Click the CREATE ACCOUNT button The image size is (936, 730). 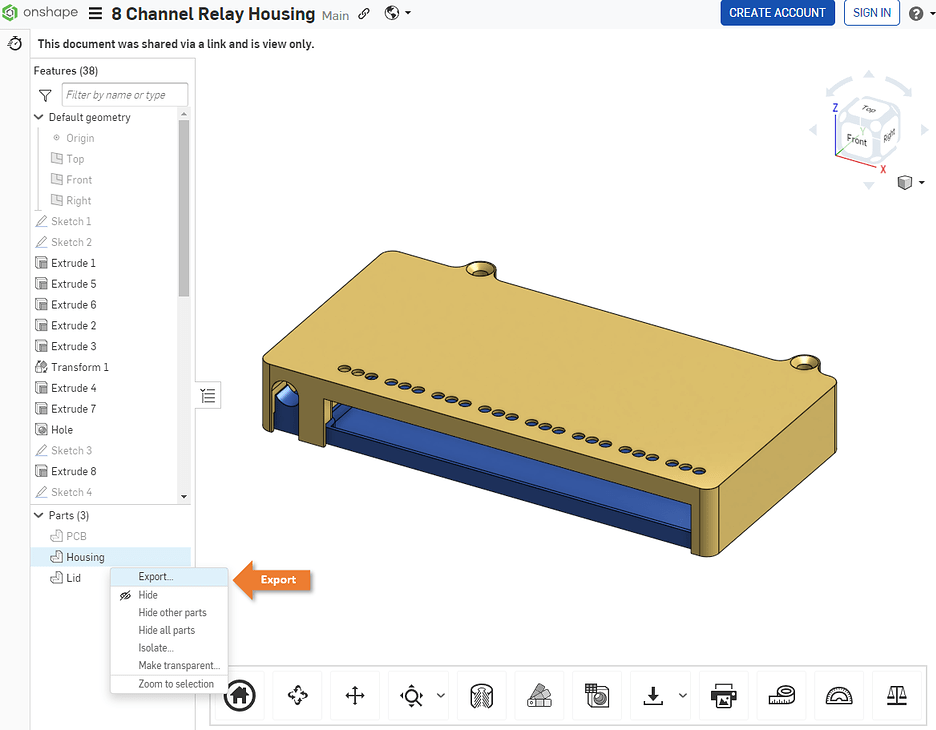[x=777, y=13]
